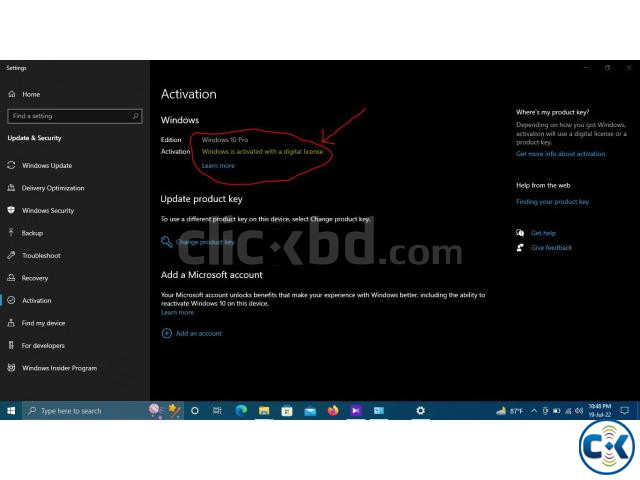Click the volume speaker icon in the tray
This screenshot has height=480, width=640.
(x=579, y=411)
